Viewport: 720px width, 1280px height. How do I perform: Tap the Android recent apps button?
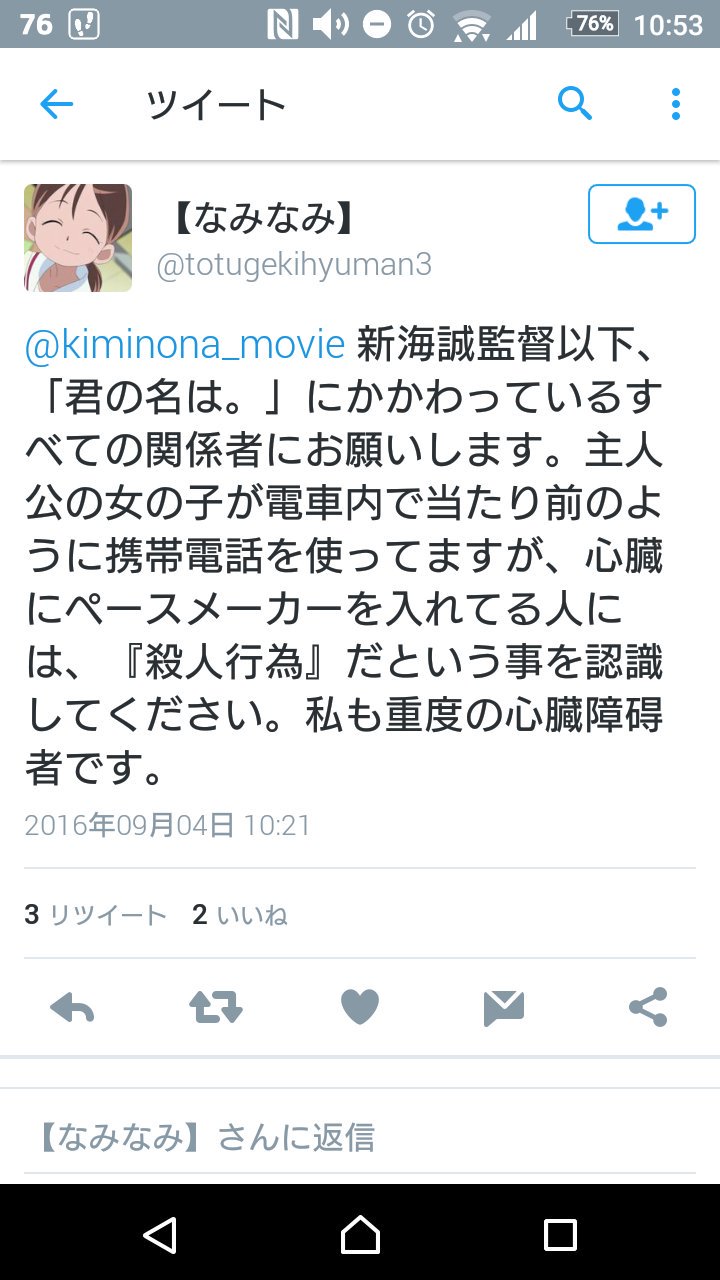tap(560, 1235)
